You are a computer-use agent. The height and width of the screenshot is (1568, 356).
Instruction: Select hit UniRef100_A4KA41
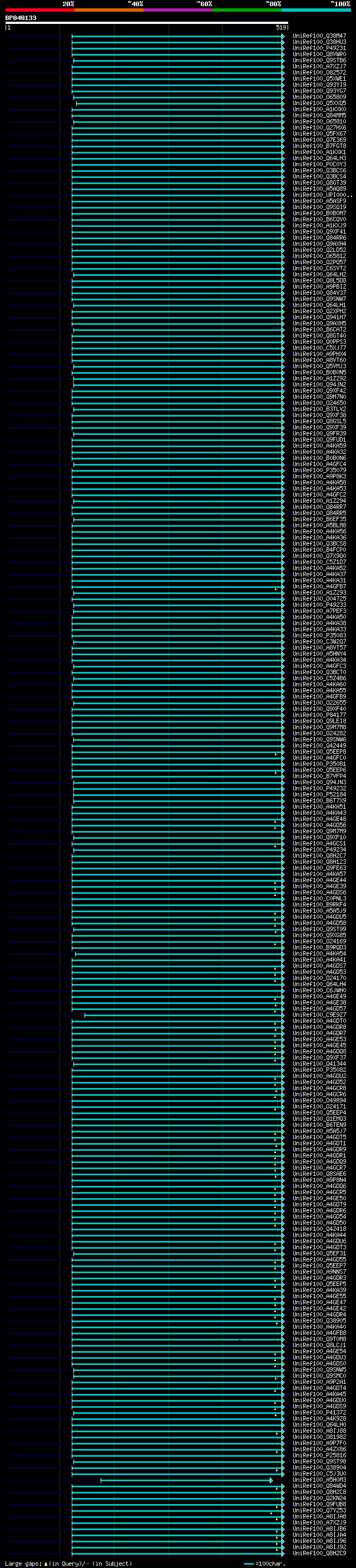(319, 960)
